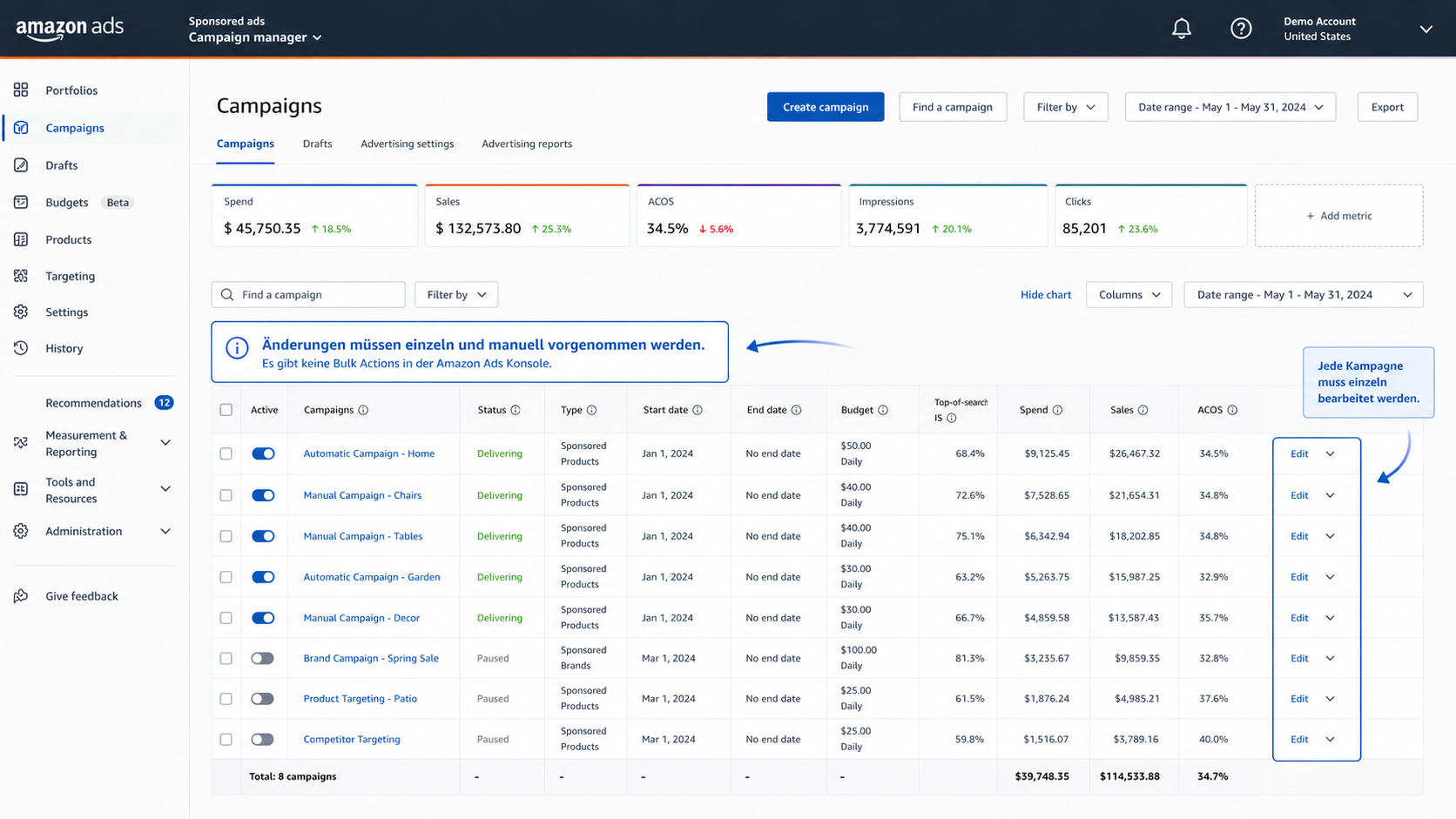Viewport: 1456px width, 819px height.
Task: Expand the Tools and Resources section
Action: [x=165, y=489]
